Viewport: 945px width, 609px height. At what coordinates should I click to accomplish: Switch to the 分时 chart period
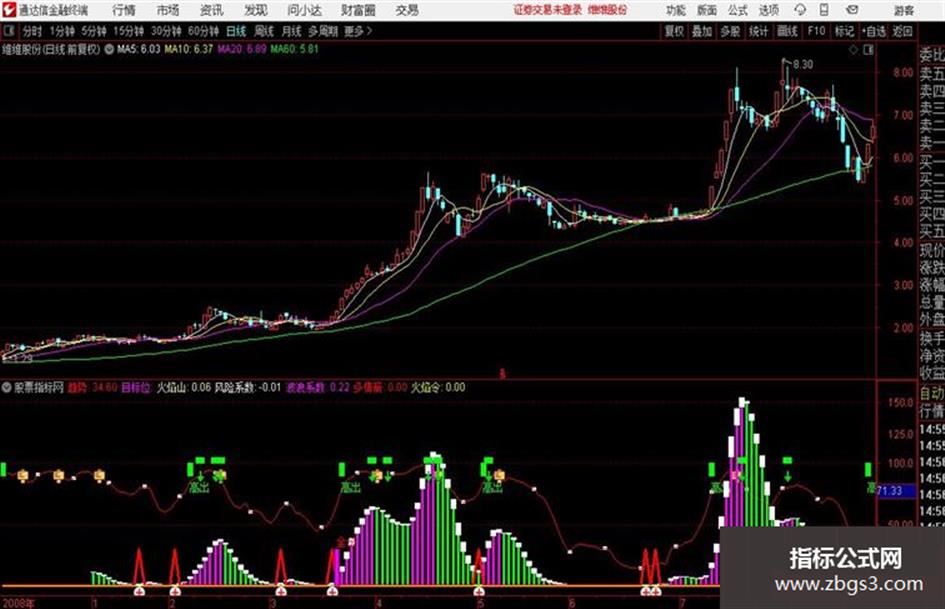pyautogui.click(x=32, y=31)
